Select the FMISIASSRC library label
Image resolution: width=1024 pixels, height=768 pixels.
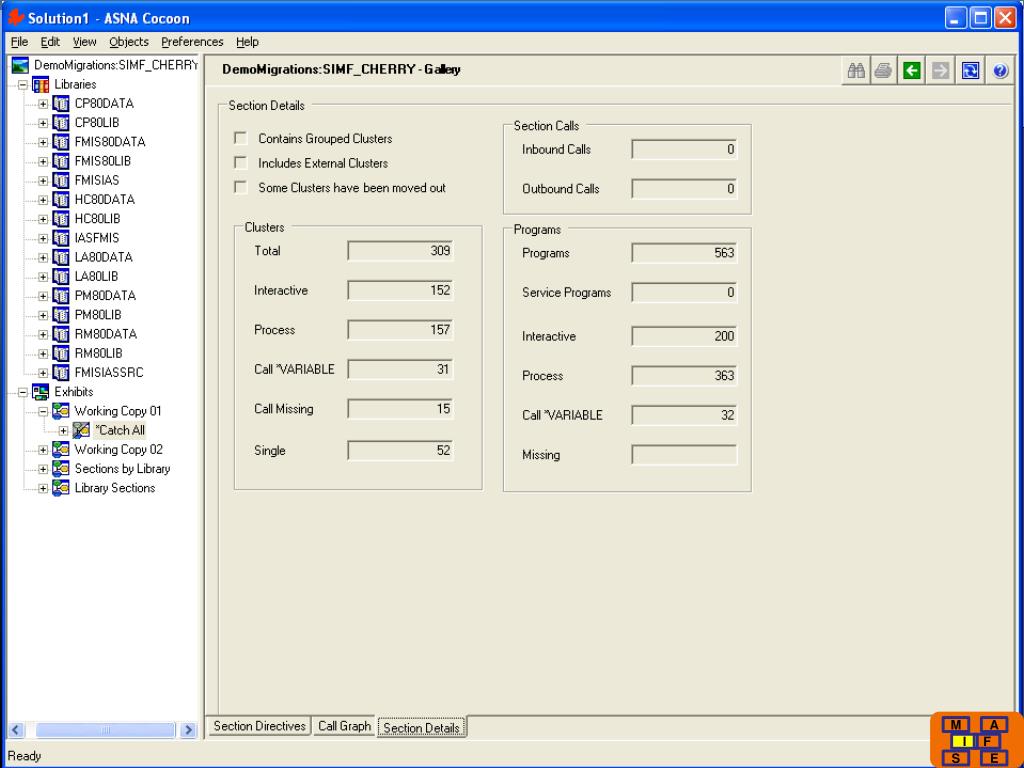point(109,372)
